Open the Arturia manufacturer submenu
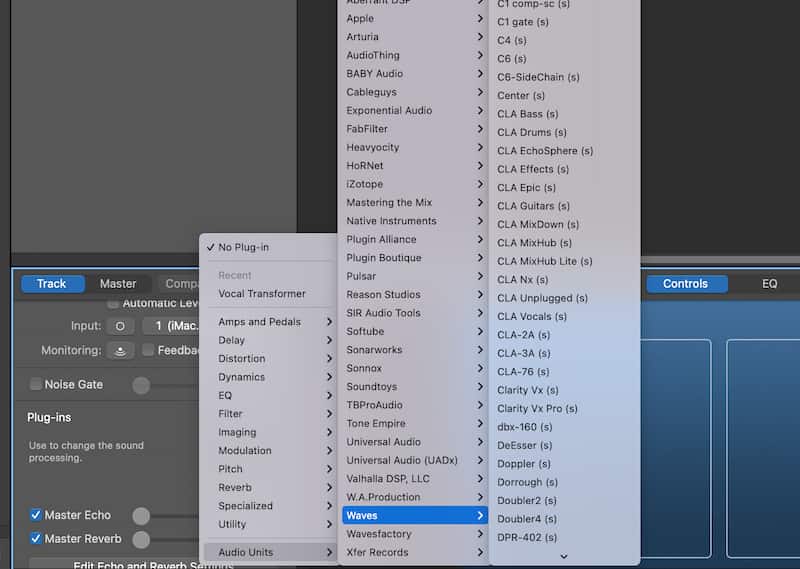This screenshot has width=800, height=569. [414, 37]
